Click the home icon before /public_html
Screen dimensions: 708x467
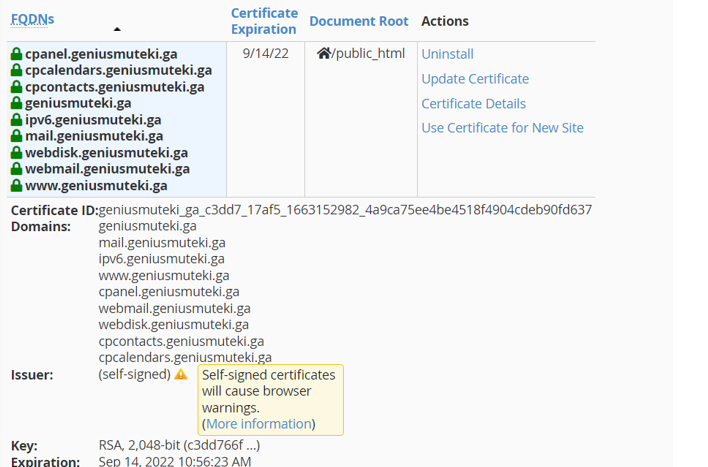[324, 53]
